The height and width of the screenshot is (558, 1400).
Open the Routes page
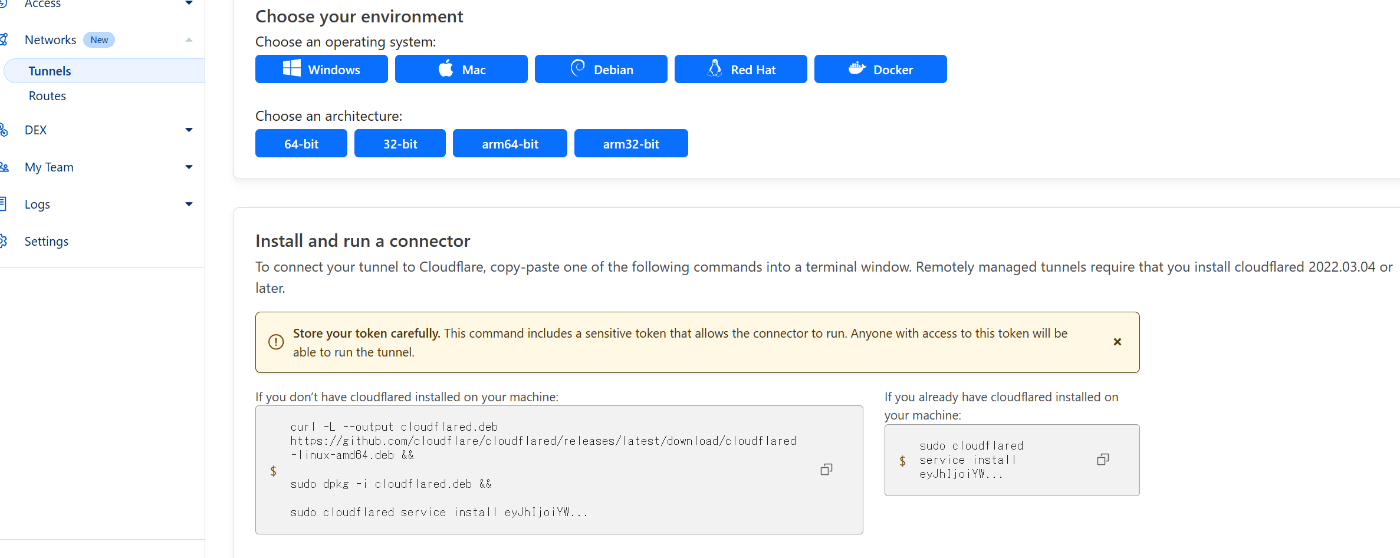[47, 96]
